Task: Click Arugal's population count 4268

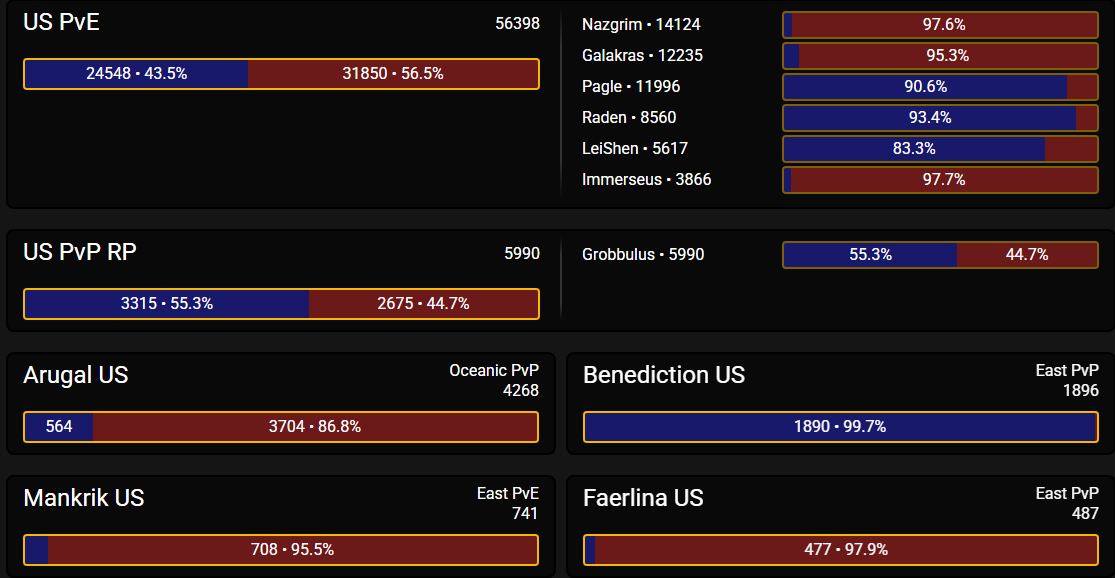Action: [x=521, y=390]
